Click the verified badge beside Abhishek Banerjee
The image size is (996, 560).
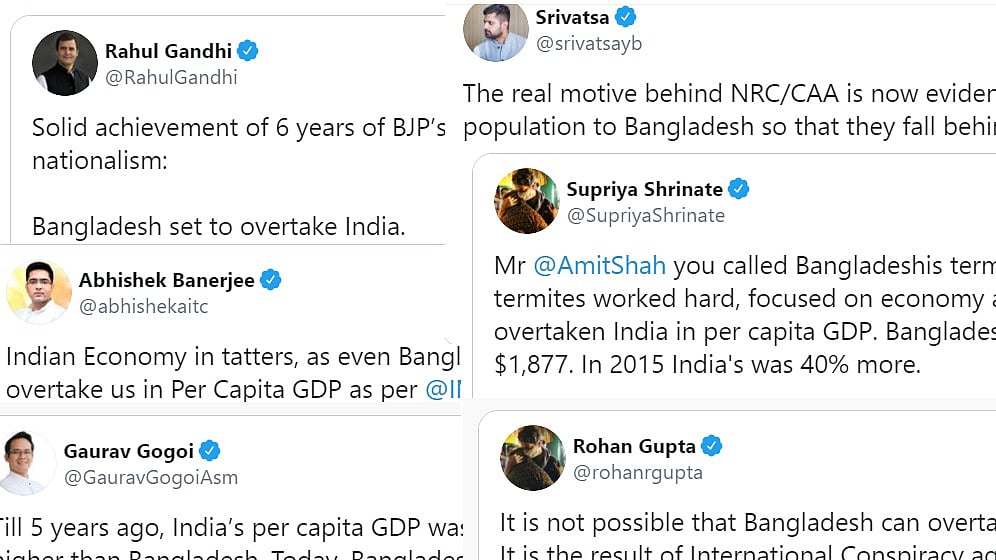(x=271, y=280)
